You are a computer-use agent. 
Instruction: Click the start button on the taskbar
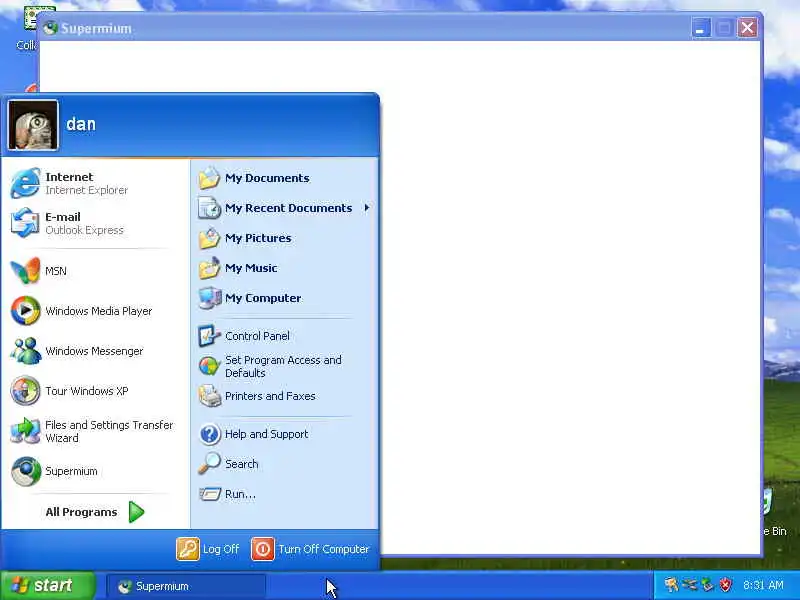[48, 585]
